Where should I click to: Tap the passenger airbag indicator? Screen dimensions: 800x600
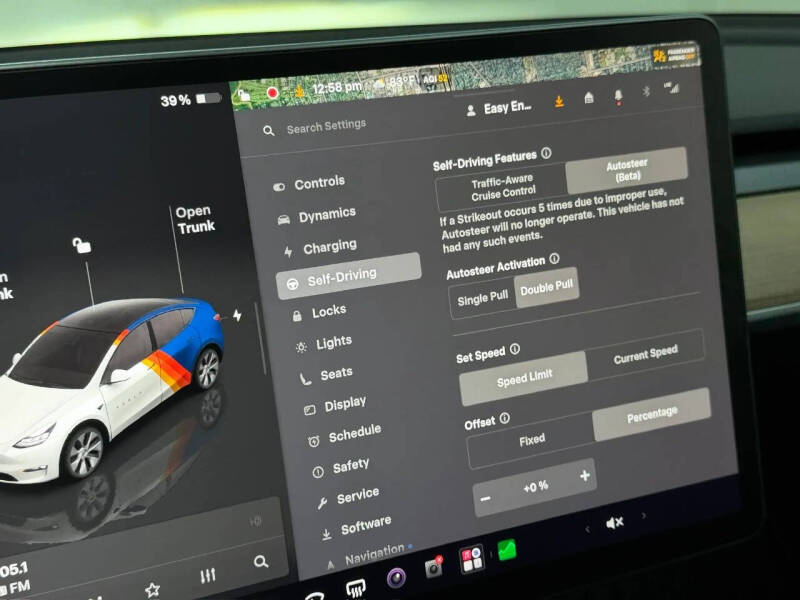click(x=674, y=55)
